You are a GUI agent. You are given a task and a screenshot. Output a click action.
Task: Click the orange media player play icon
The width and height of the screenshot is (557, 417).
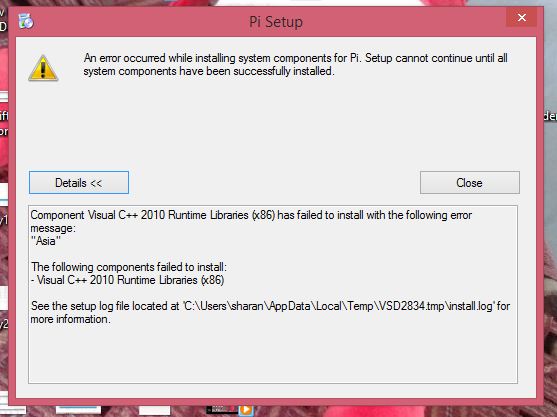click(246, 410)
